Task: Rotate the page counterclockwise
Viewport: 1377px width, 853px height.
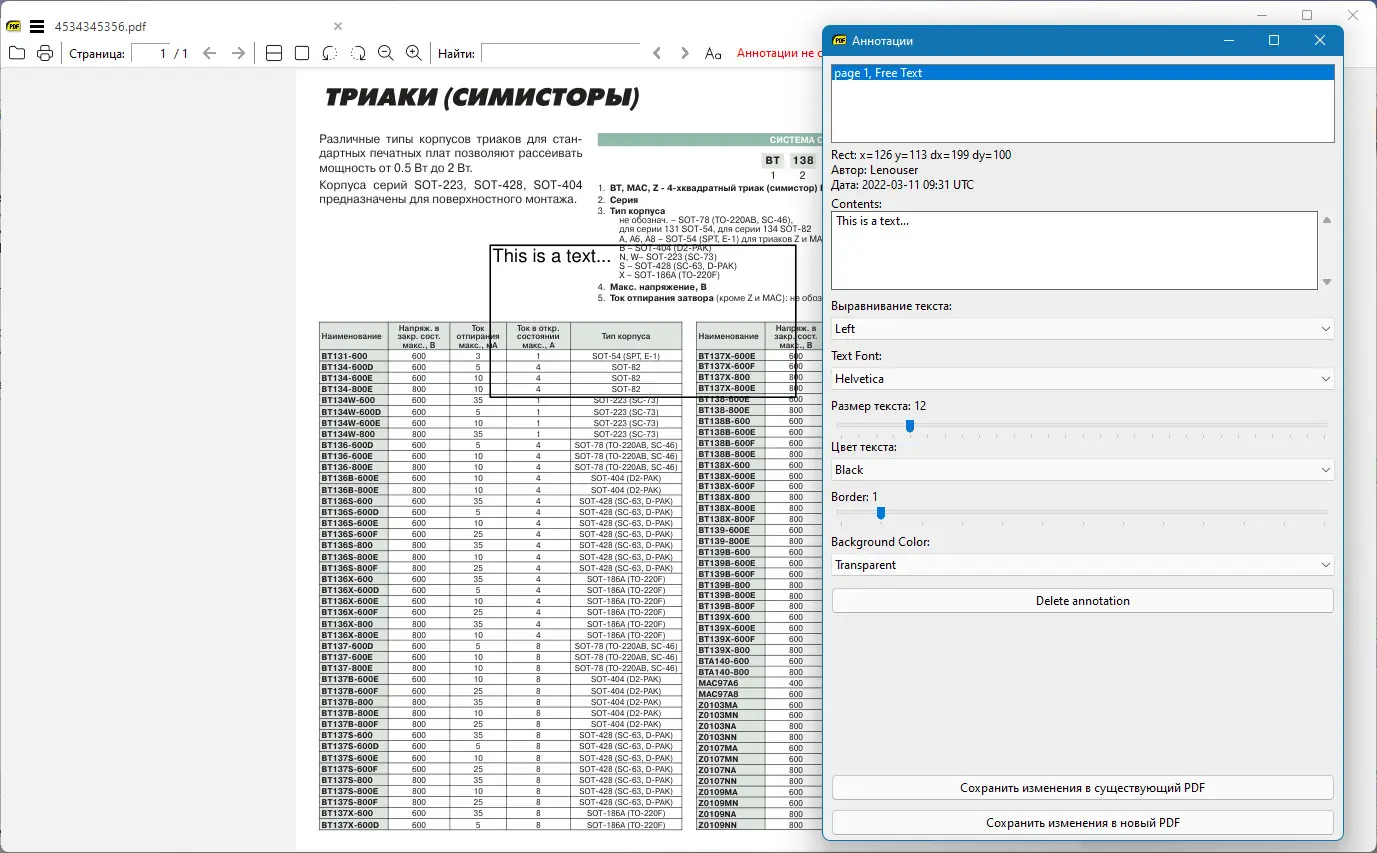Action: (x=330, y=53)
